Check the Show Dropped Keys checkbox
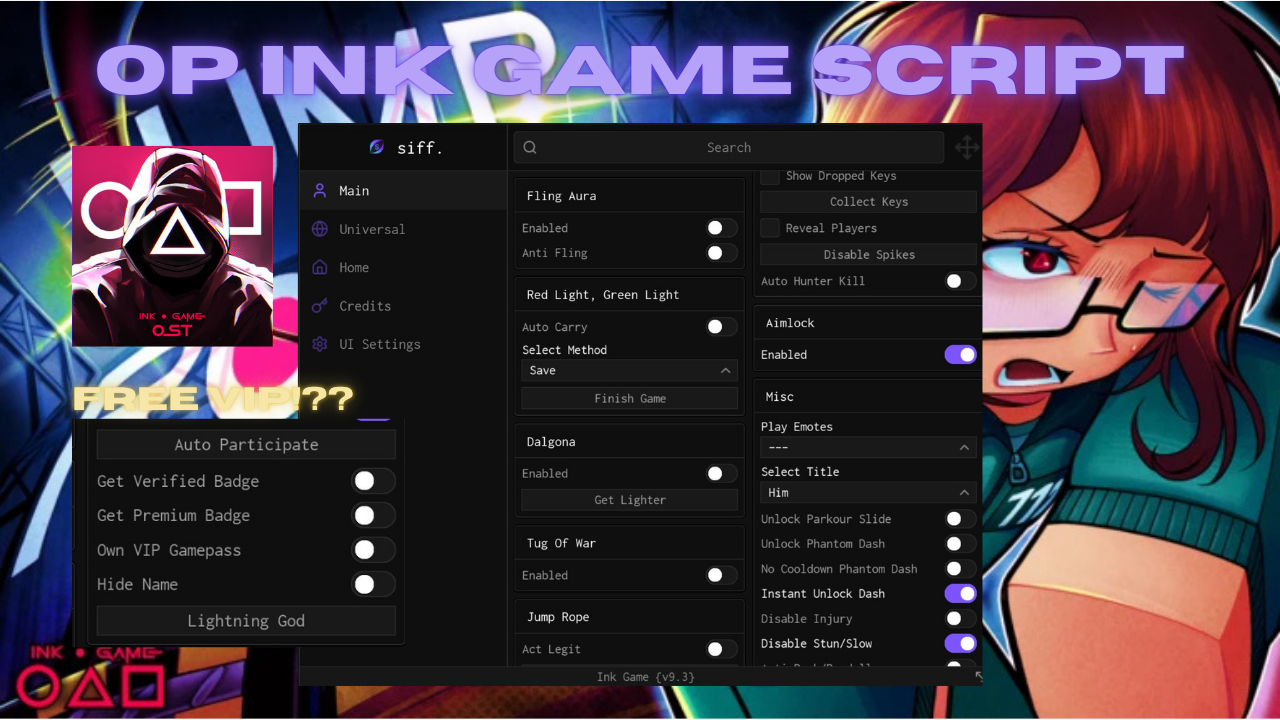This screenshot has width=1280, height=720. (770, 176)
